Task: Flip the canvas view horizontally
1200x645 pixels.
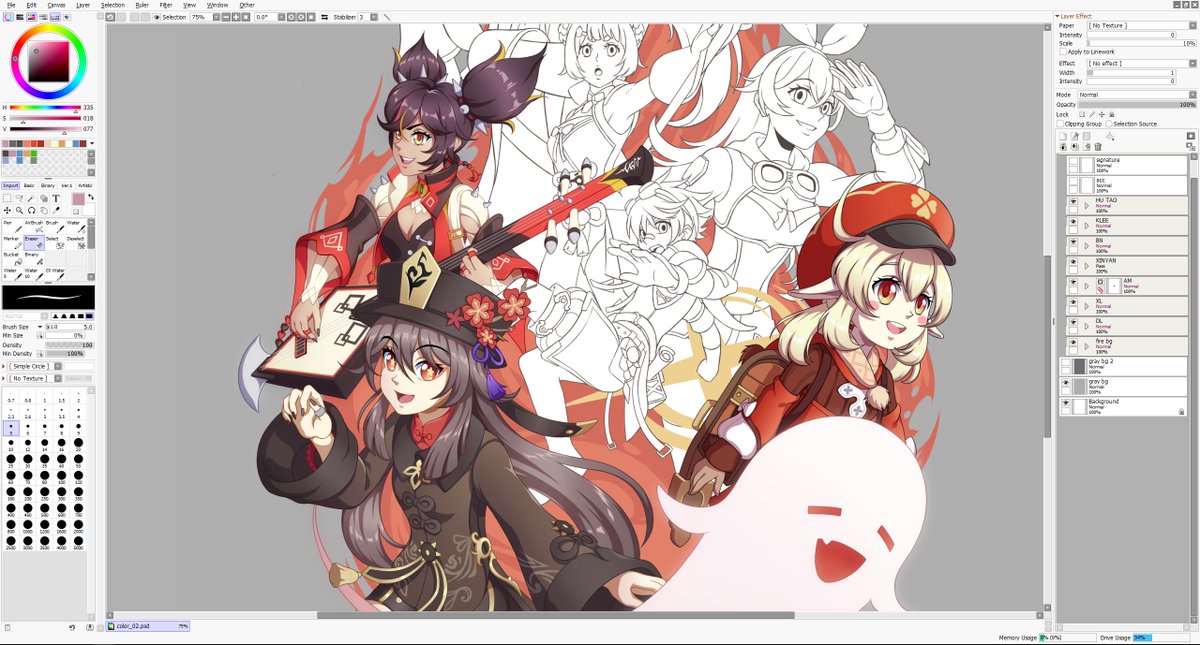Action: (x=324, y=17)
